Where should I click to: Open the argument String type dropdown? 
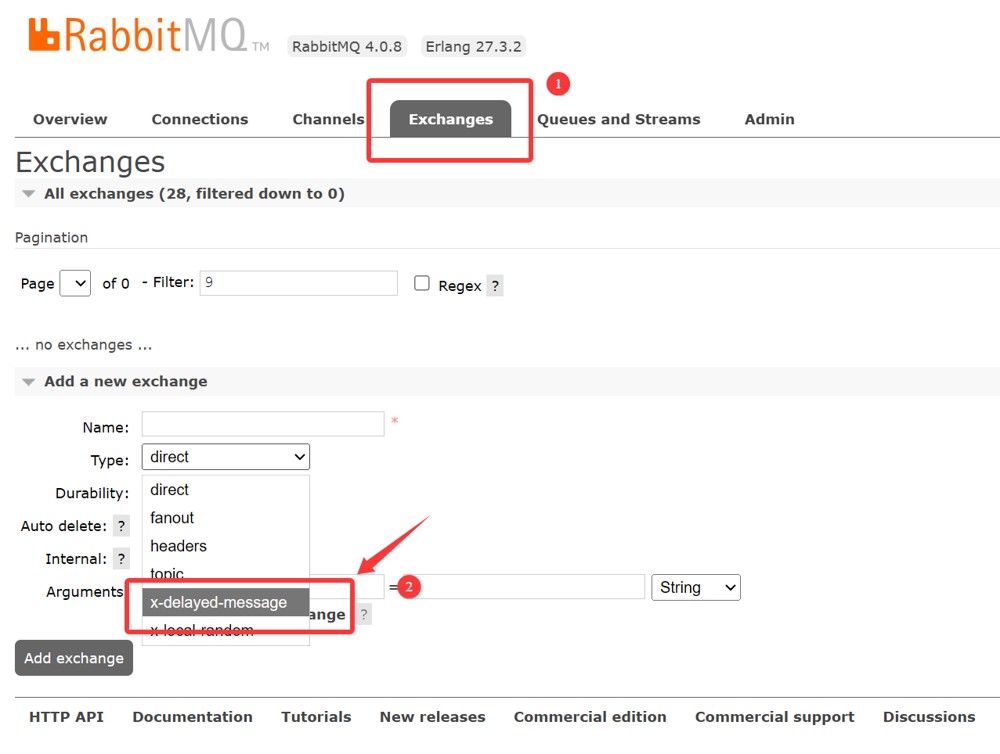696,588
